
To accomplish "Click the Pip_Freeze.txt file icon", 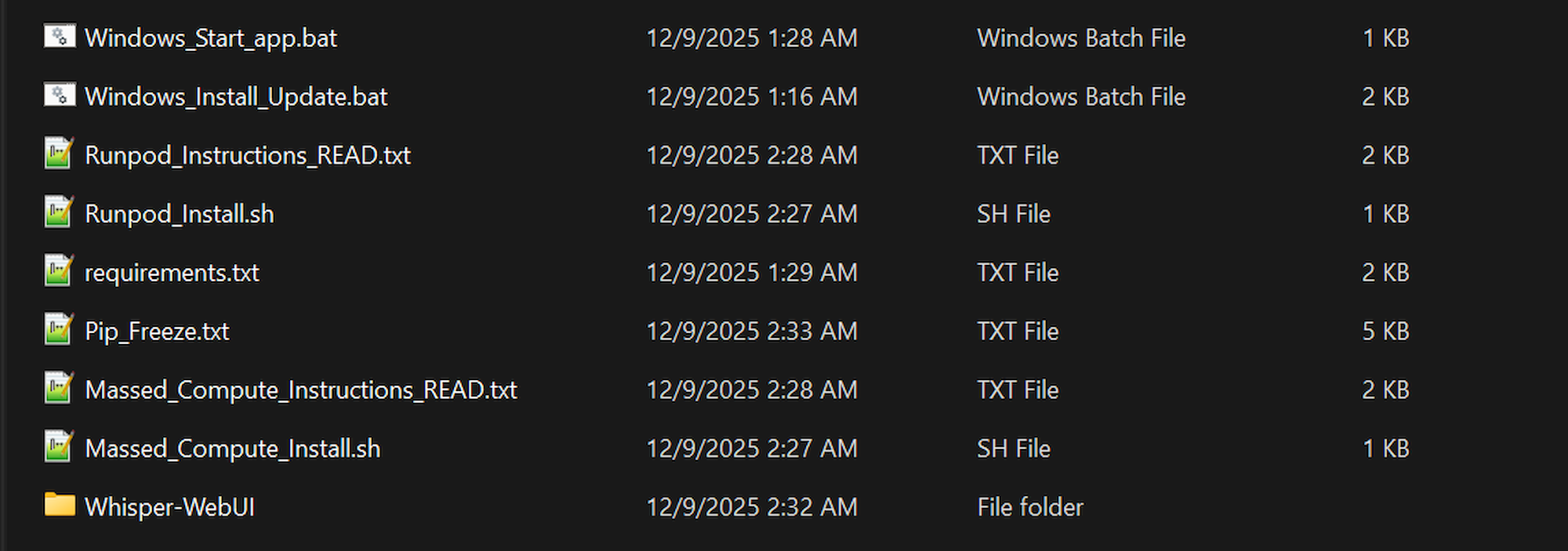I will click(60, 331).
